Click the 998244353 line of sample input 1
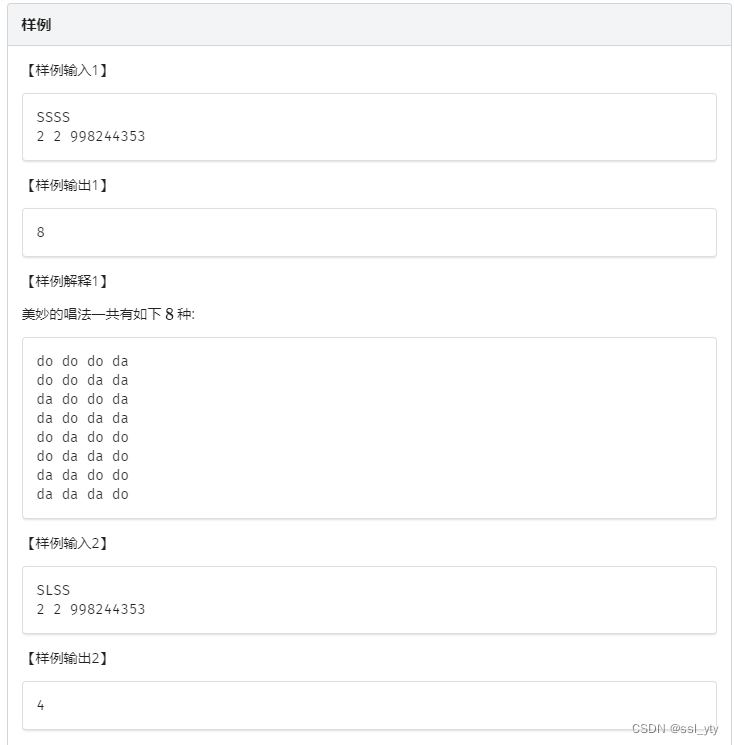The height and width of the screenshot is (745, 734). pos(91,136)
